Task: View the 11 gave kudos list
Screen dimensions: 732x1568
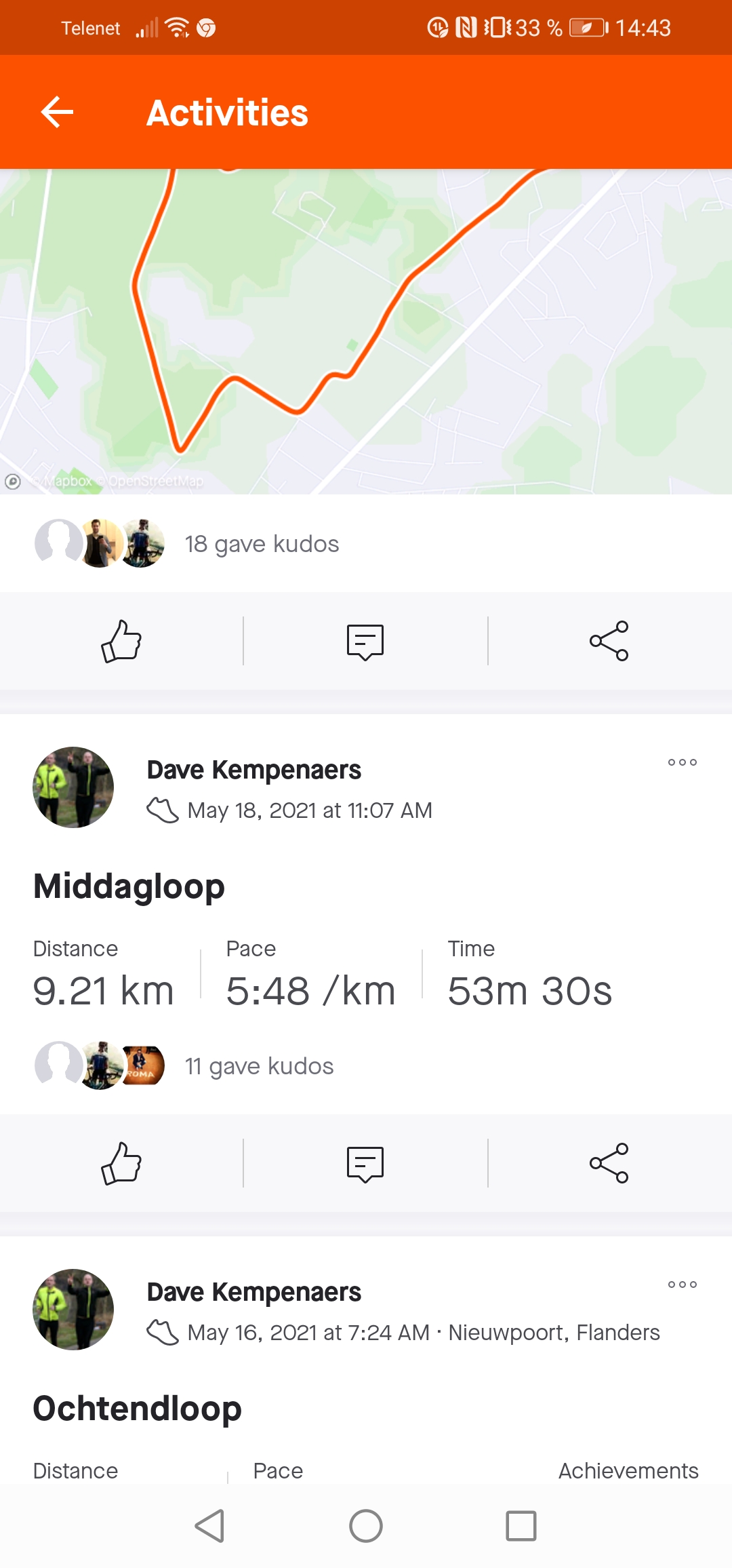Action: click(259, 1066)
